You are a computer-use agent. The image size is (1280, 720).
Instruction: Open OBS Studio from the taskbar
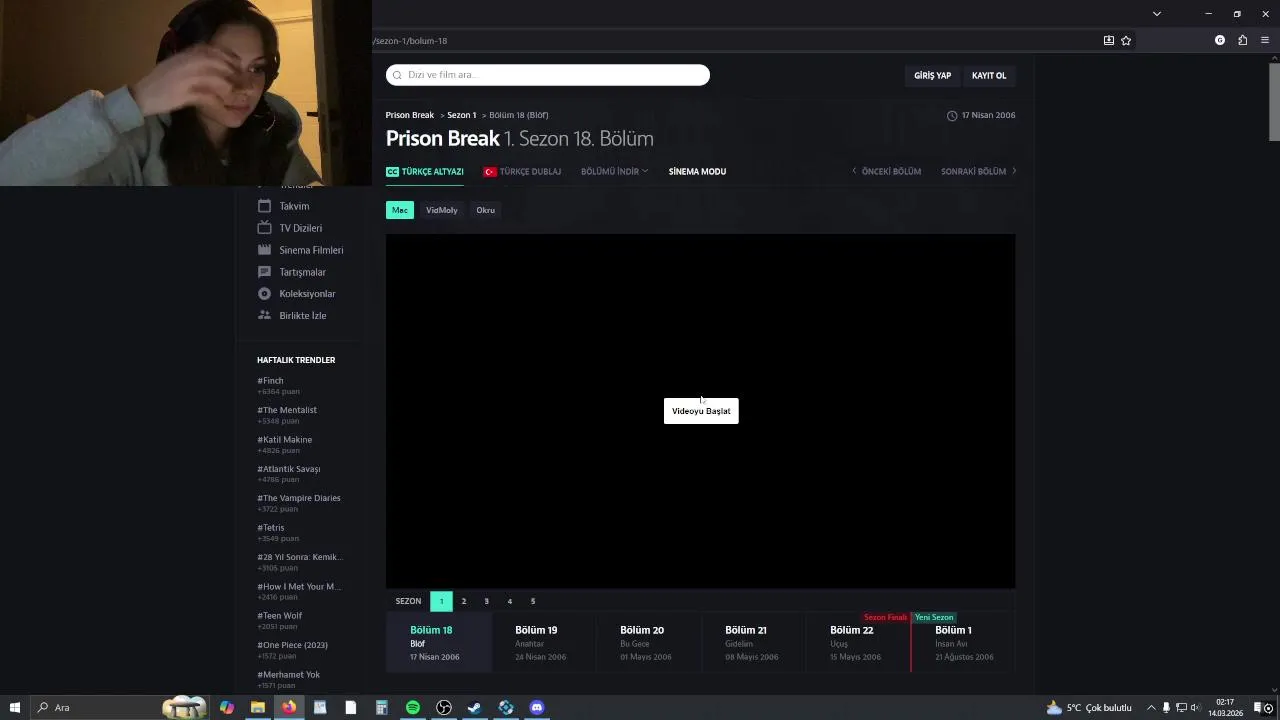click(x=444, y=708)
